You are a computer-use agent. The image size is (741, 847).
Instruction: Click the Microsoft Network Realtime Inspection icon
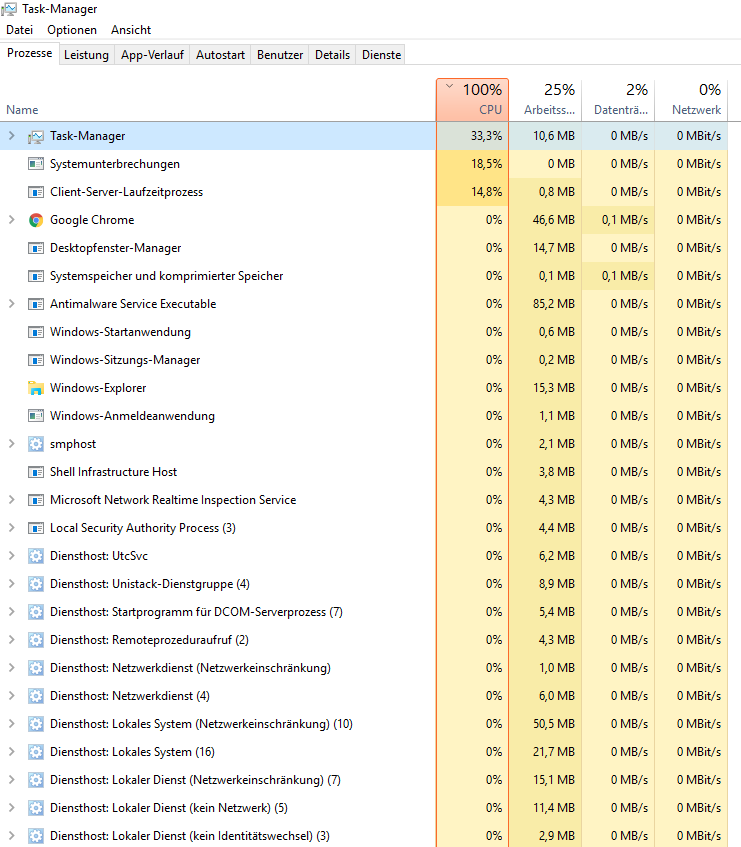click(x=36, y=500)
